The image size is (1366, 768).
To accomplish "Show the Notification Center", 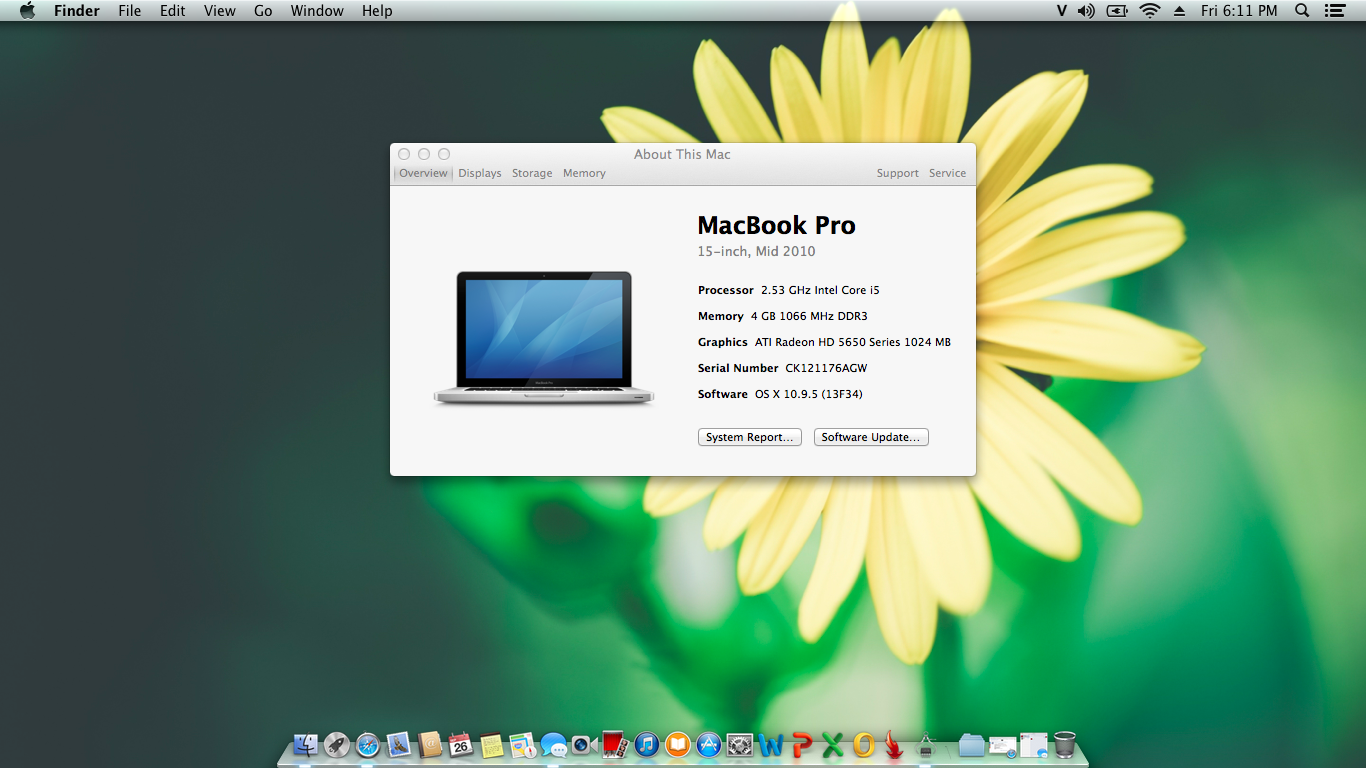I will click(x=1334, y=11).
